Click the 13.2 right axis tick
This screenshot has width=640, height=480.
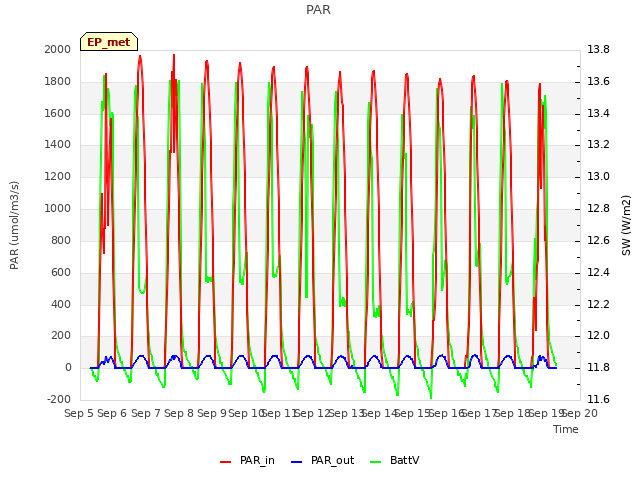[x=598, y=145]
